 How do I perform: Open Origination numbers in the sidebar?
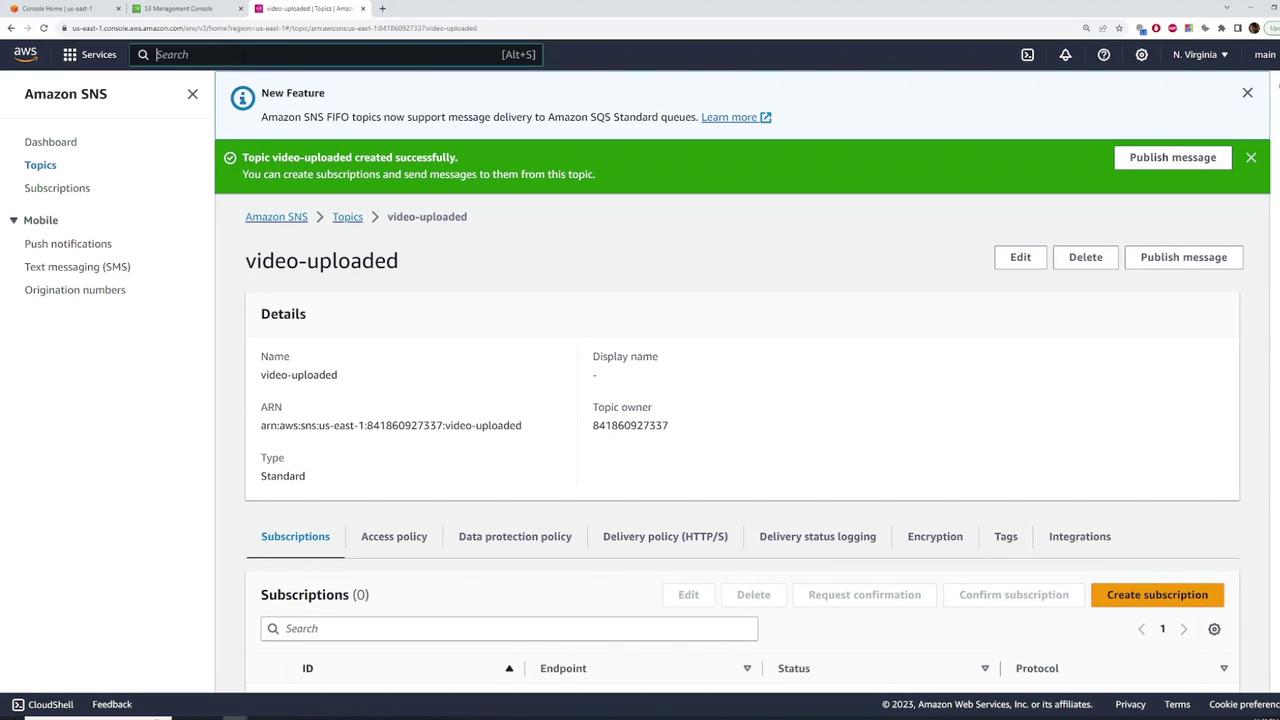click(x=75, y=290)
